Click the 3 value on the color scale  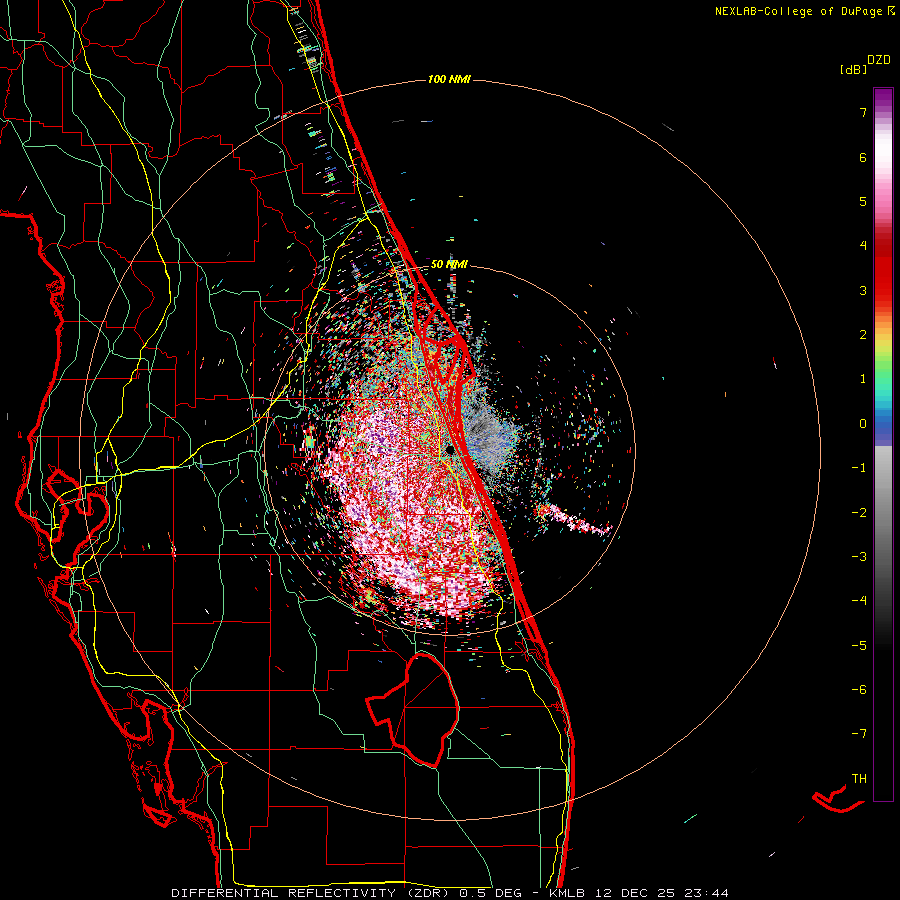click(x=863, y=290)
